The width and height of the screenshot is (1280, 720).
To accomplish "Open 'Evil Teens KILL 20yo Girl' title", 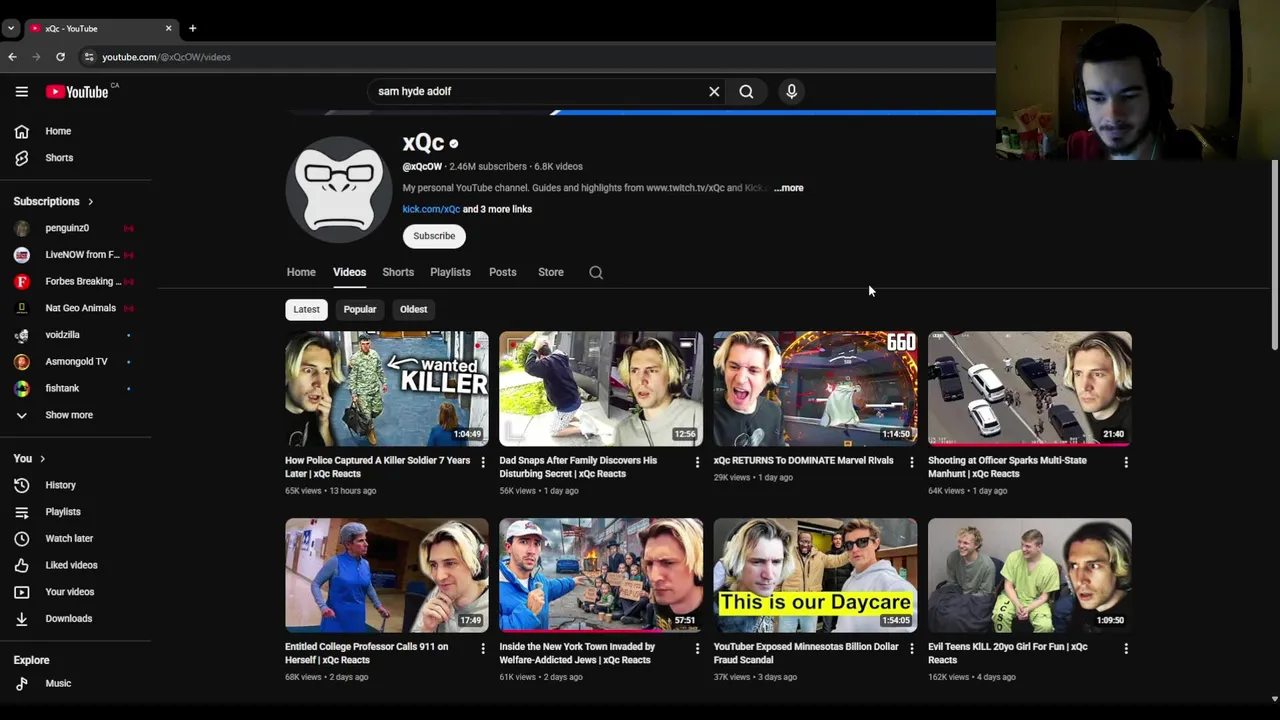I will point(1007,653).
